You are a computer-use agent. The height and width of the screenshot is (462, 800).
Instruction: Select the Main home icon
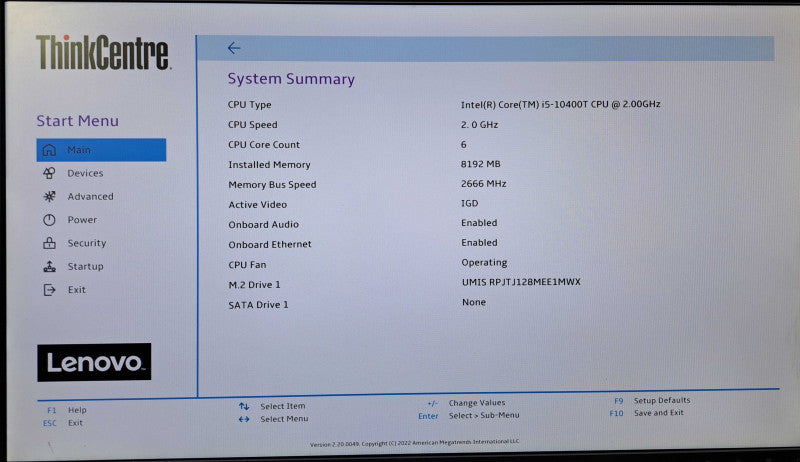pyautogui.click(x=49, y=150)
